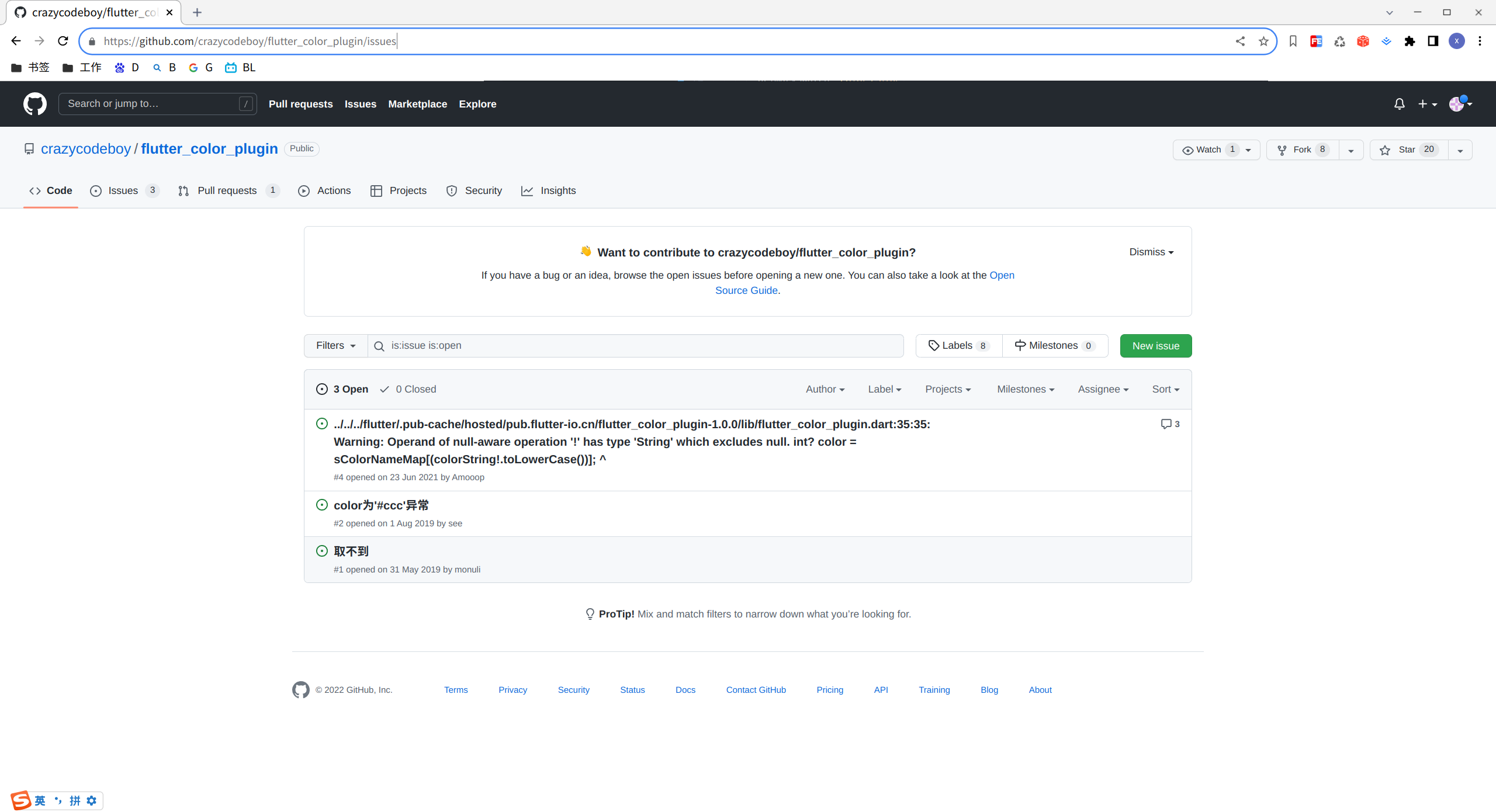Open the Filters dropdown
The image size is (1496, 812).
pos(336,346)
